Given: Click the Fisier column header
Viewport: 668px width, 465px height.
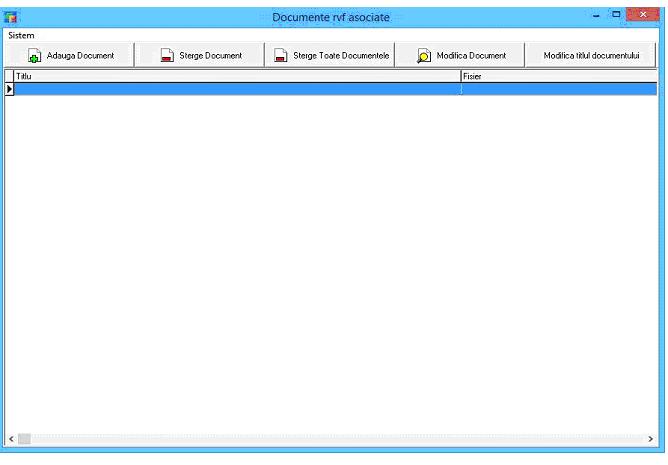Looking at the screenshot, I should [557, 76].
